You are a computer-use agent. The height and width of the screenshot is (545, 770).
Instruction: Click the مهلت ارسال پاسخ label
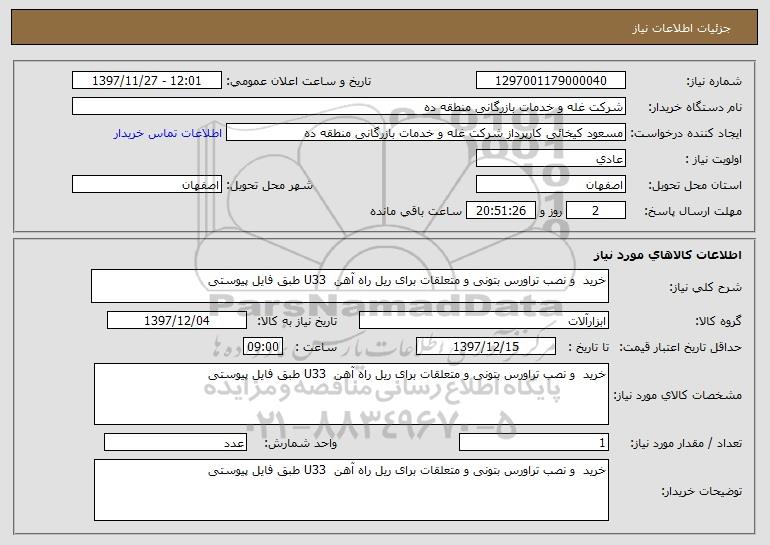click(x=692, y=211)
